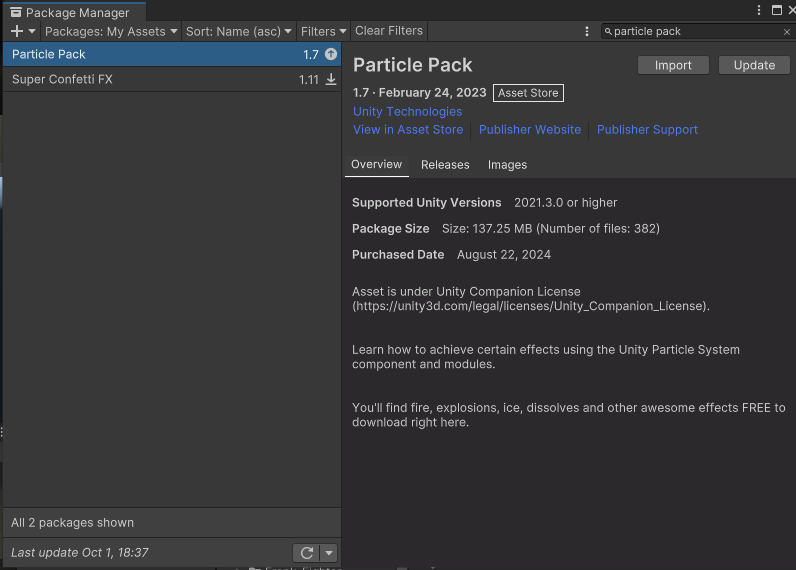This screenshot has width=796, height=570.
Task: Switch to the Overview tab
Action: [x=377, y=164]
